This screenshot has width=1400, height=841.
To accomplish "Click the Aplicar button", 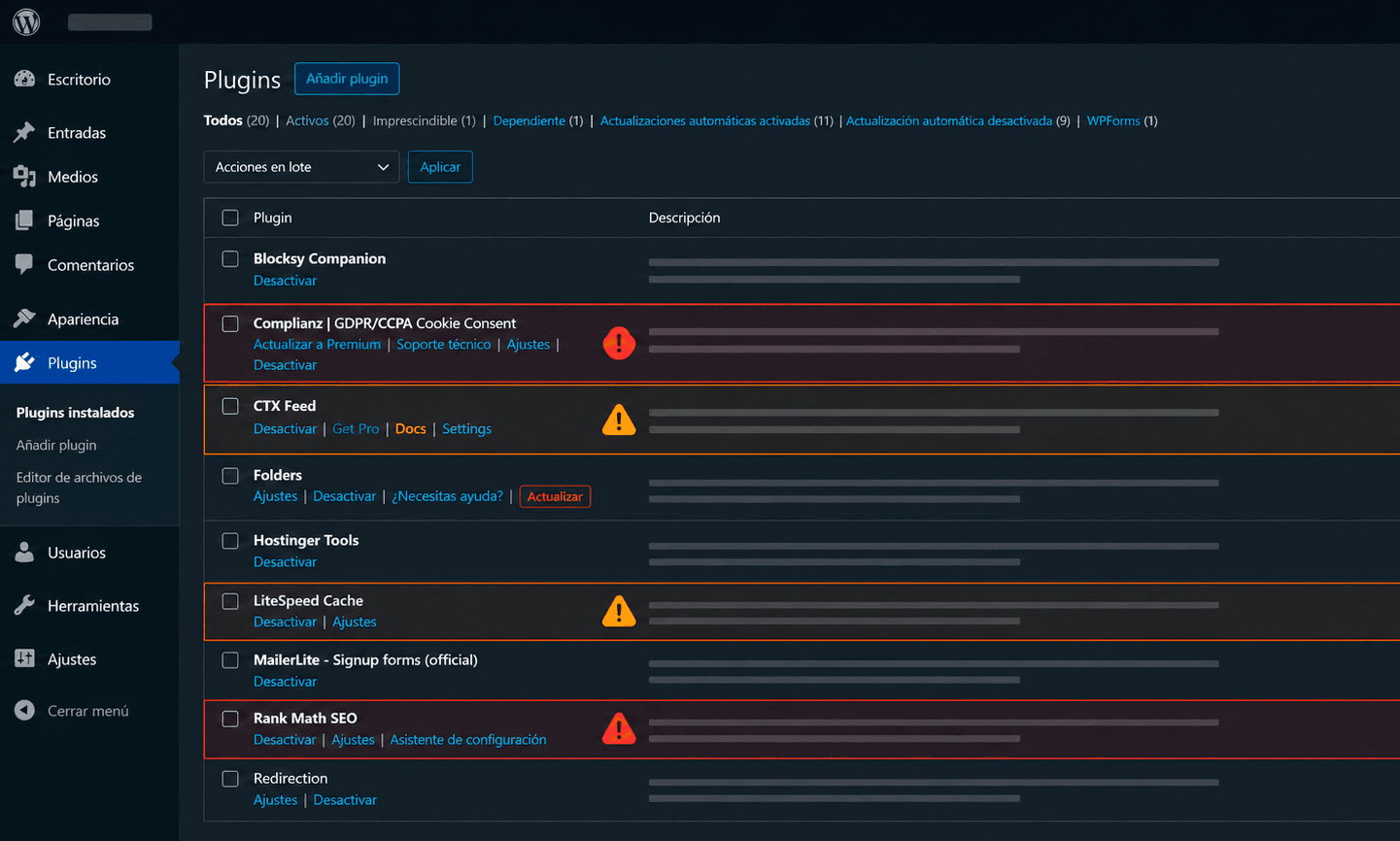I will 440,167.
